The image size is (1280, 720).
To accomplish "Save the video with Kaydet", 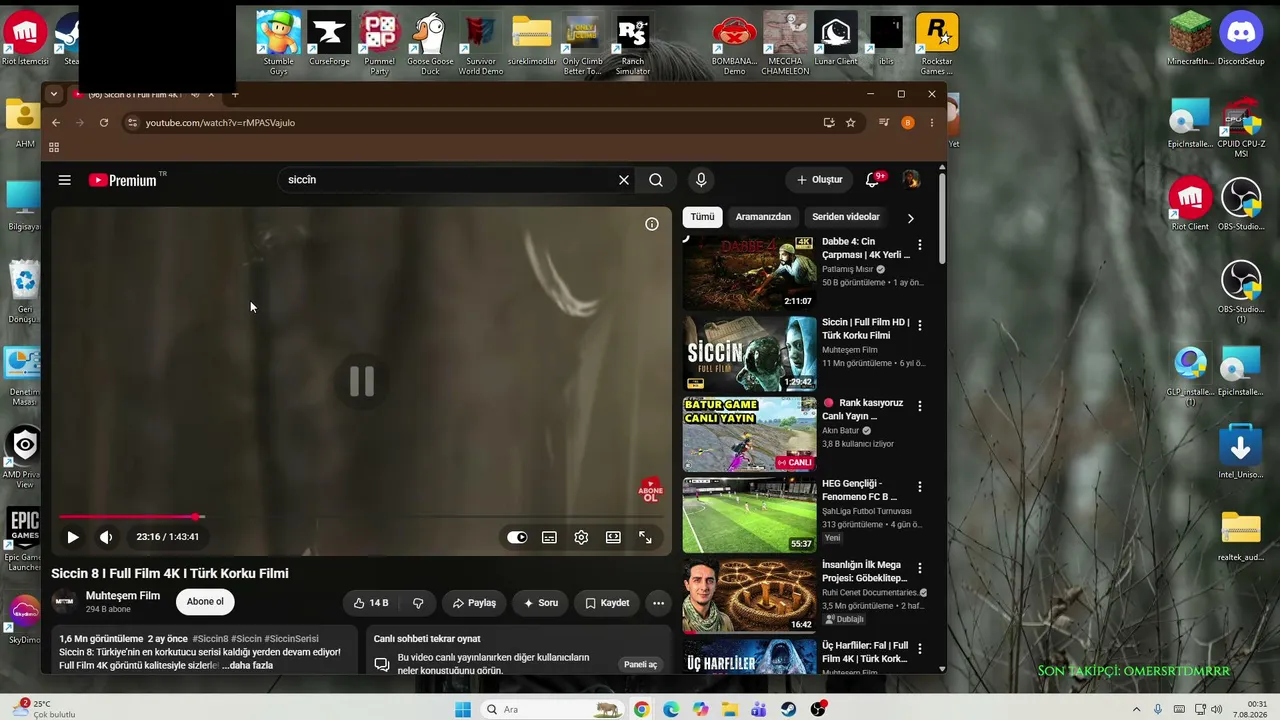I will coord(607,603).
